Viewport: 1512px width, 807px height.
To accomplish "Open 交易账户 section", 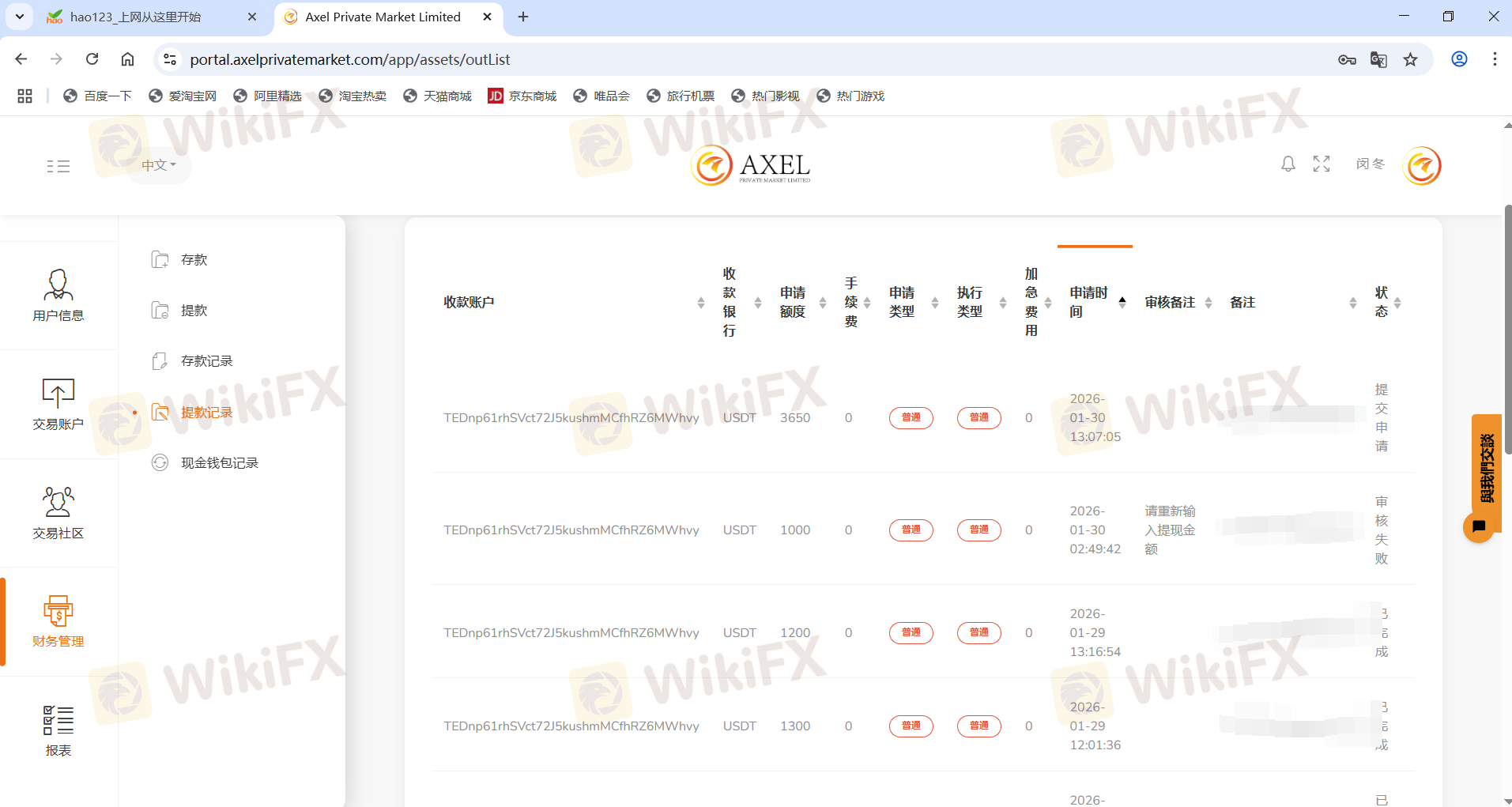I will click(58, 404).
